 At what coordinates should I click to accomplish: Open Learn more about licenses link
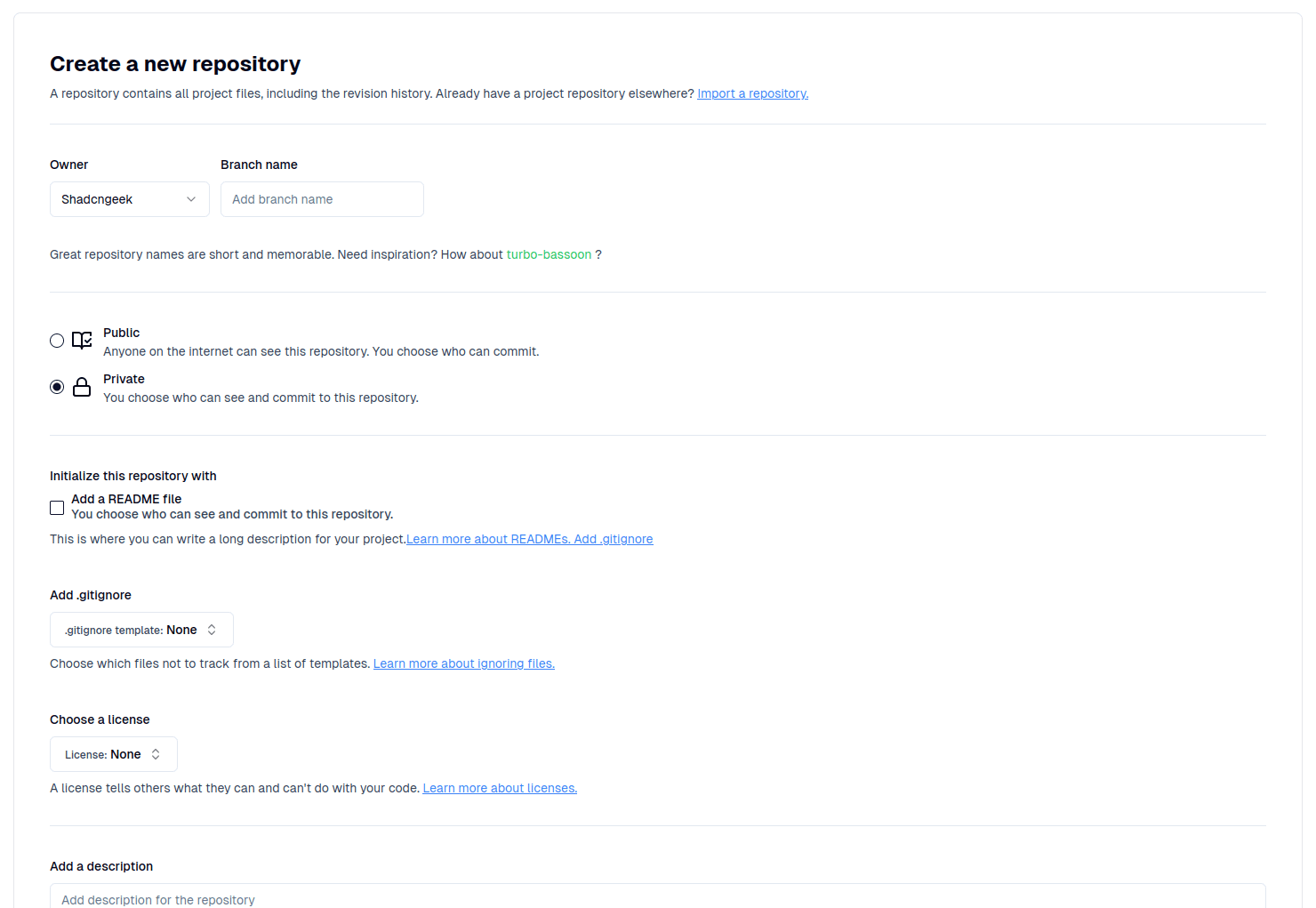tap(500, 788)
